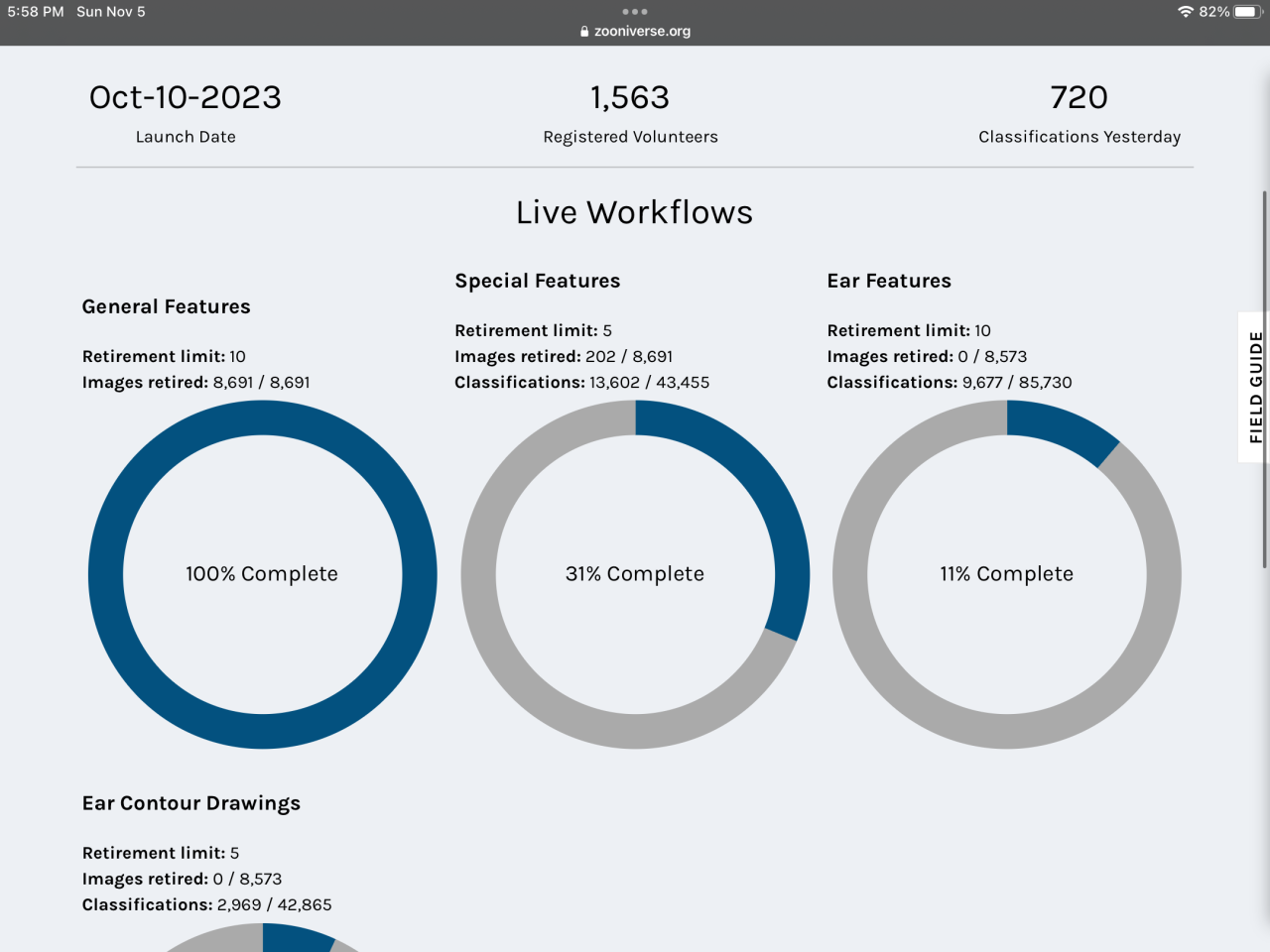
Task: Select Classifications: 9,677 / 85,730 line
Action: click(x=950, y=382)
